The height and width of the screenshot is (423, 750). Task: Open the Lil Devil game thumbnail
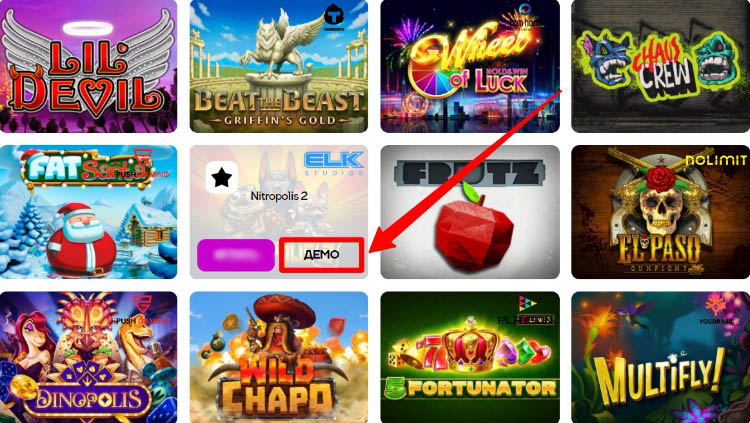[x=88, y=66]
